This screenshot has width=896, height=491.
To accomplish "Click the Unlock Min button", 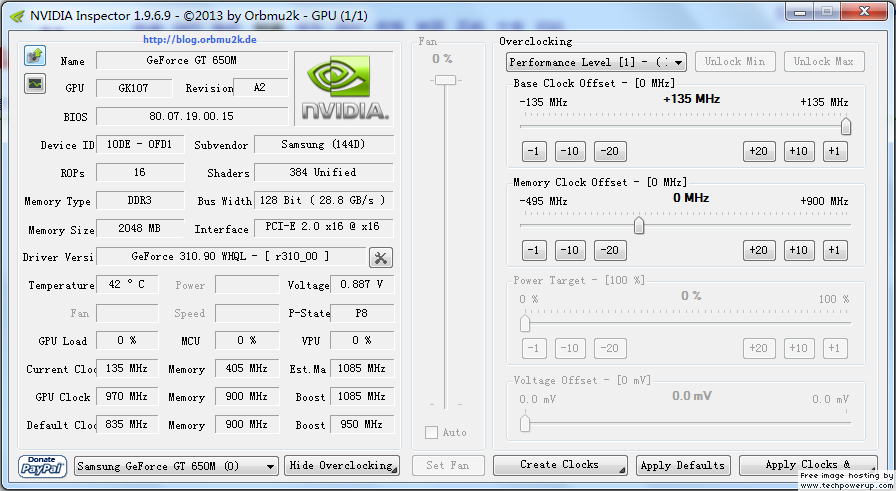I will coord(735,62).
